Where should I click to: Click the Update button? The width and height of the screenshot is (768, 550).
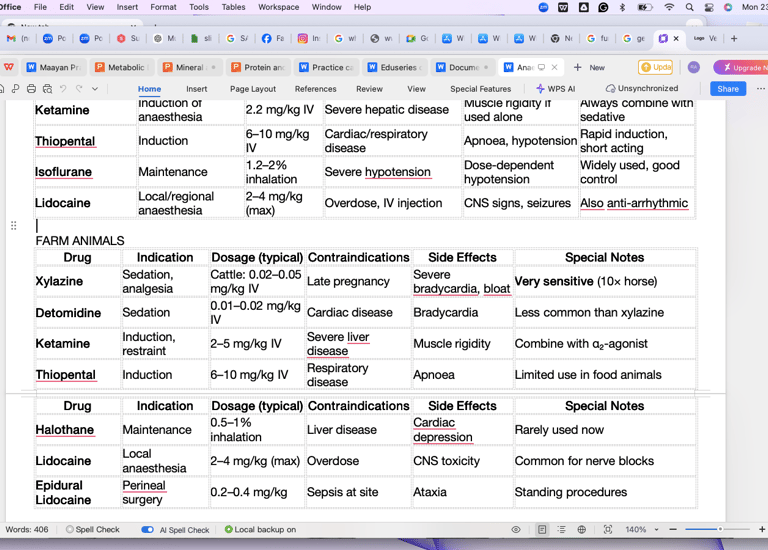tap(656, 67)
